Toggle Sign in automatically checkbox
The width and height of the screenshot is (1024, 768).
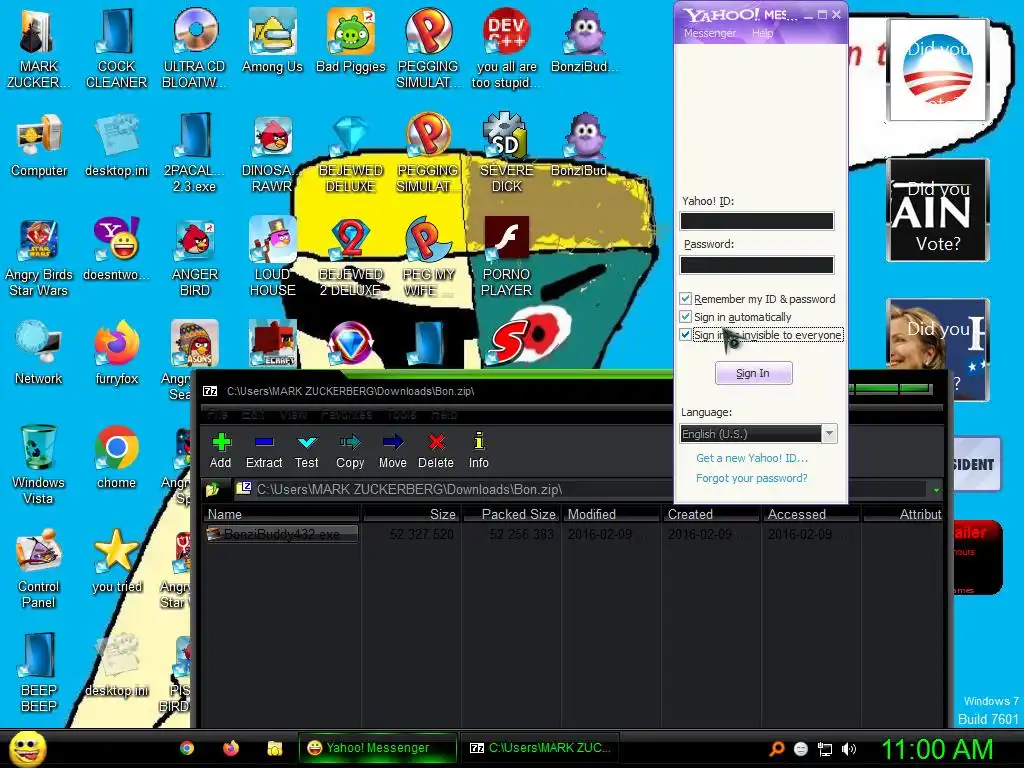click(685, 317)
